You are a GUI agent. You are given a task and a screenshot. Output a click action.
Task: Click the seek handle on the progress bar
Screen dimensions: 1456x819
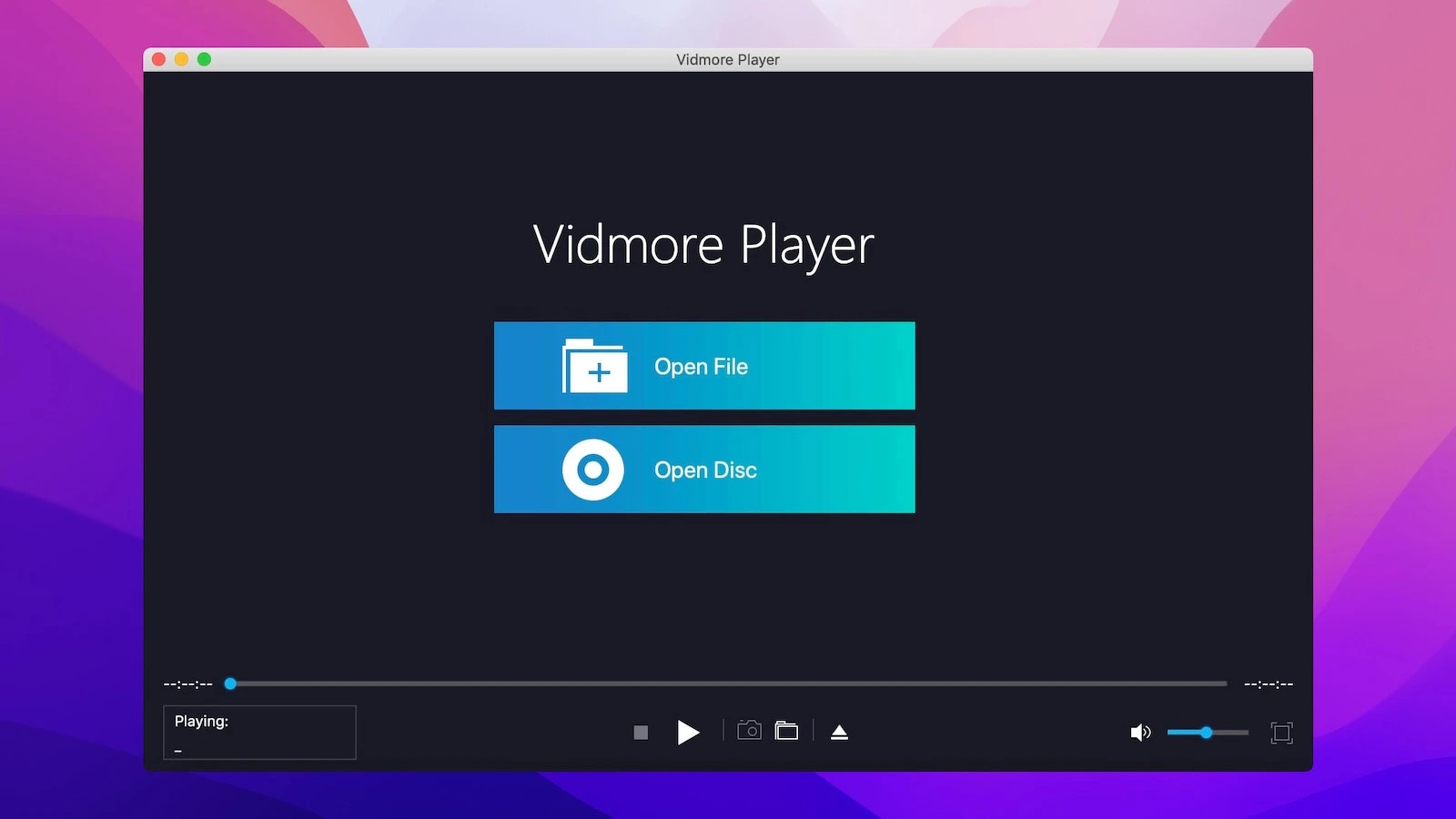pos(230,683)
